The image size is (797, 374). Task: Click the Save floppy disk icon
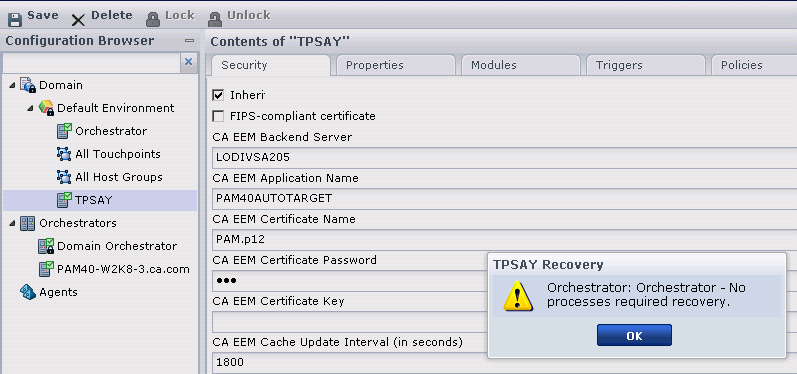pos(15,19)
